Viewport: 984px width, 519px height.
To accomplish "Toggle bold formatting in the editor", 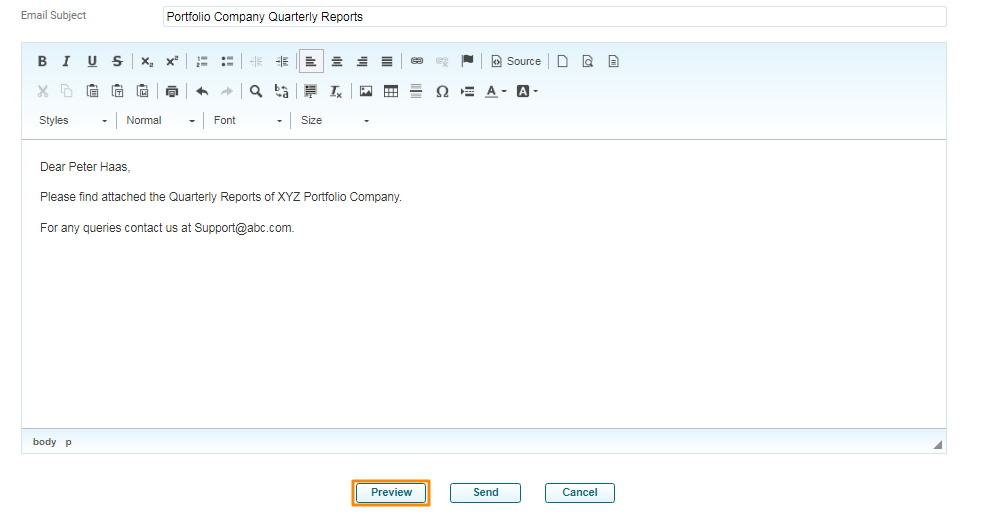I will pyautogui.click(x=42, y=61).
